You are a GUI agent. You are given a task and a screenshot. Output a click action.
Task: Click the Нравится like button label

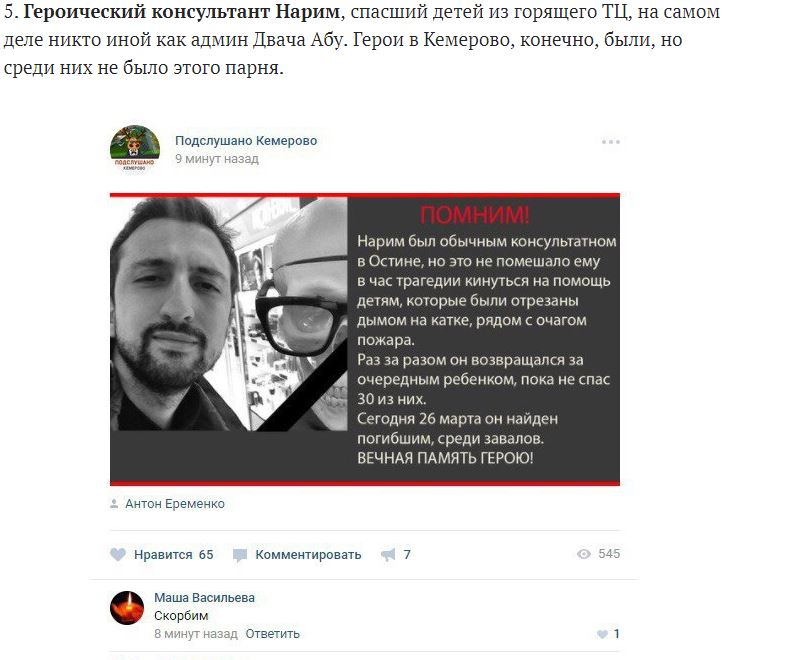163,555
